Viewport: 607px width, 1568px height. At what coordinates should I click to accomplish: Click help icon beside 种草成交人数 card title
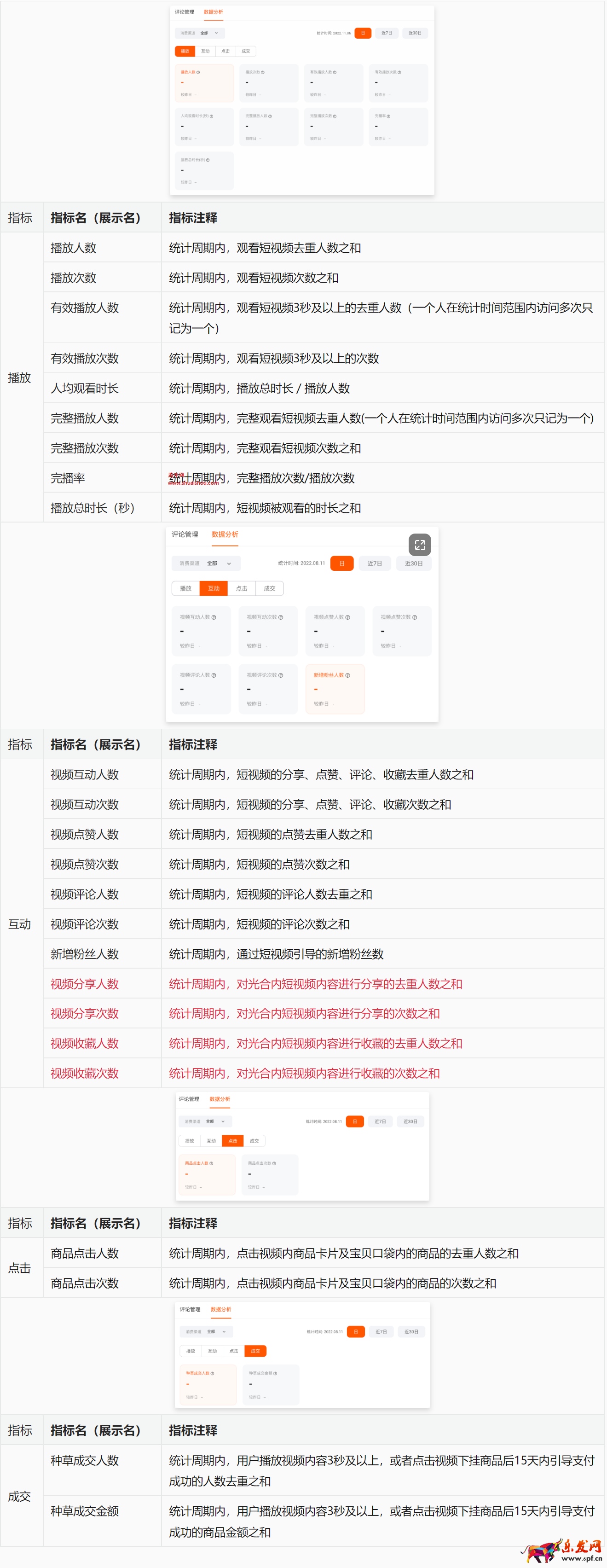pyautogui.click(x=212, y=1373)
